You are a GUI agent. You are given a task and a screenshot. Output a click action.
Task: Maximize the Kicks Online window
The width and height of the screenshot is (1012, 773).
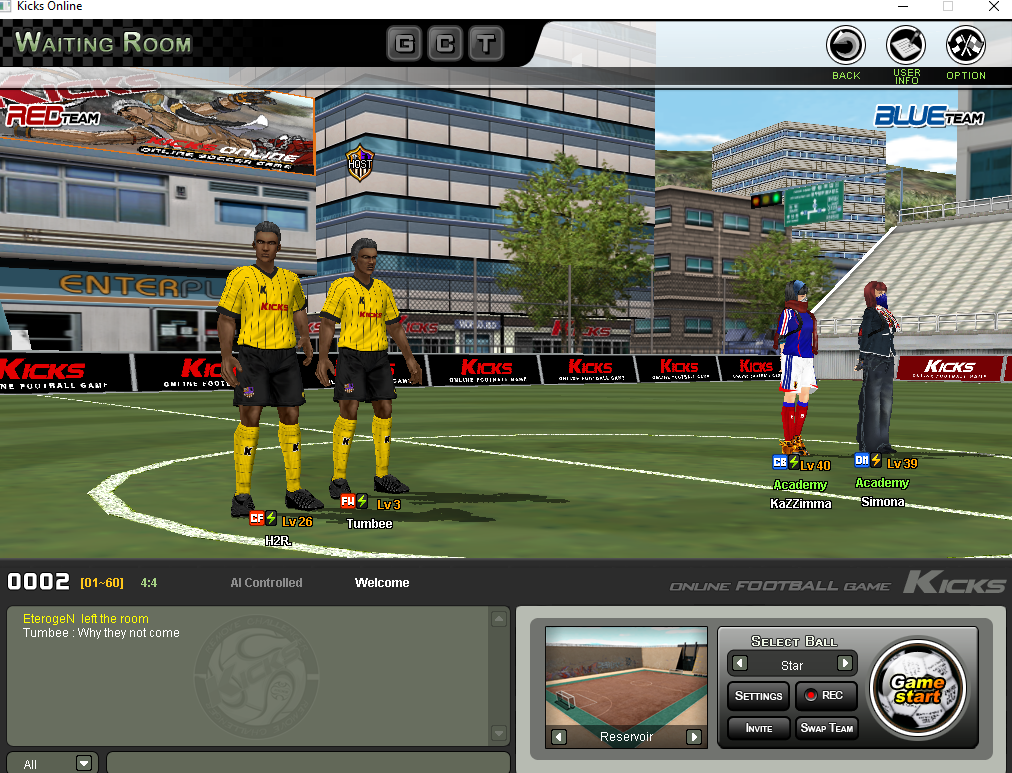947,6
